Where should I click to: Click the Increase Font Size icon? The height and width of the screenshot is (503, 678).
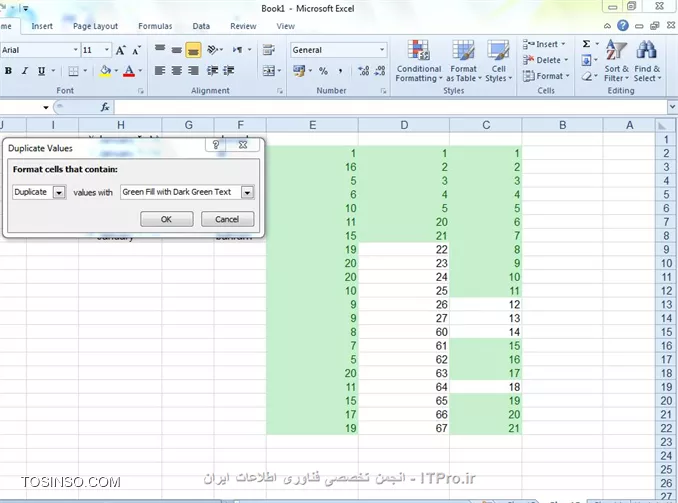point(121,50)
